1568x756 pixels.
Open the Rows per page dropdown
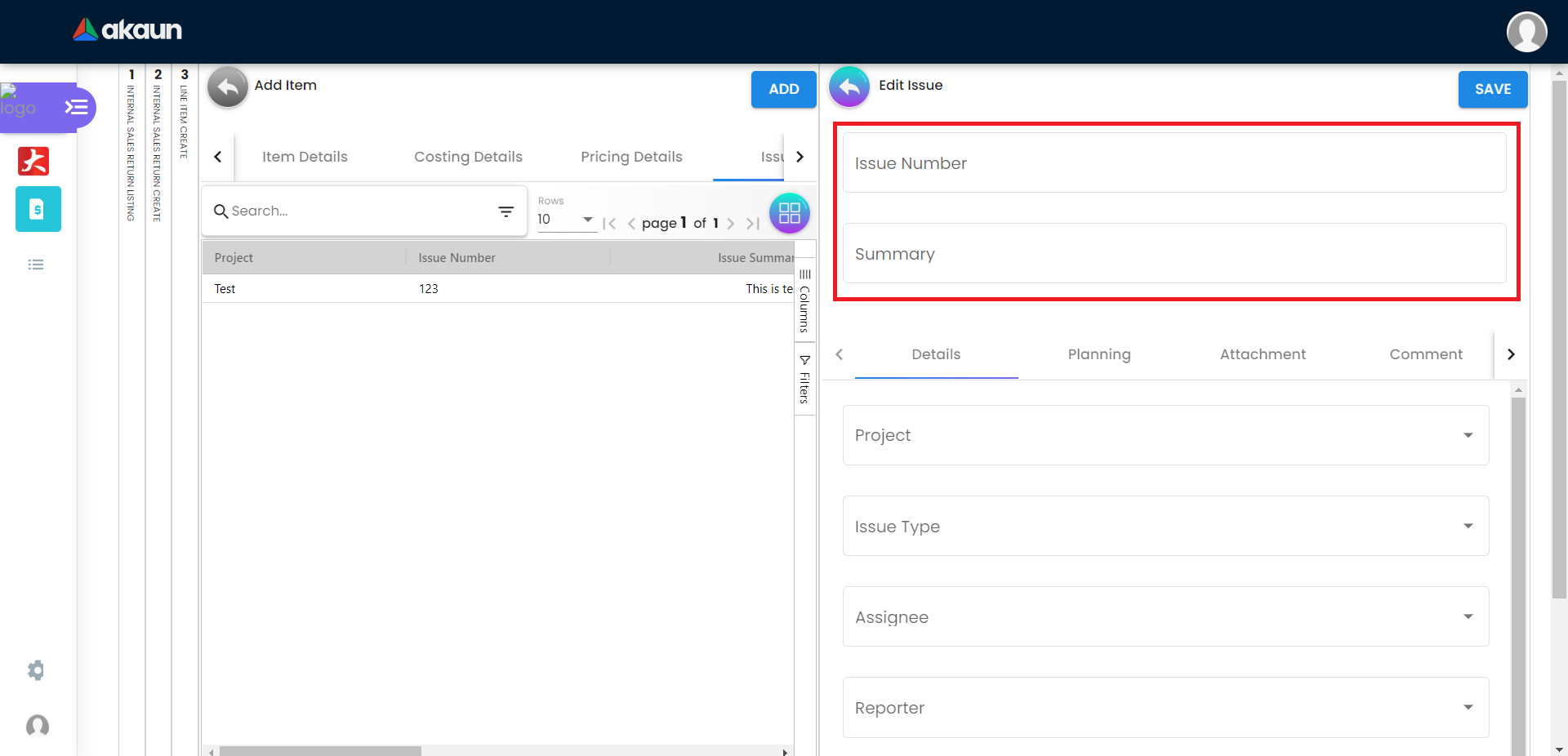[565, 220]
